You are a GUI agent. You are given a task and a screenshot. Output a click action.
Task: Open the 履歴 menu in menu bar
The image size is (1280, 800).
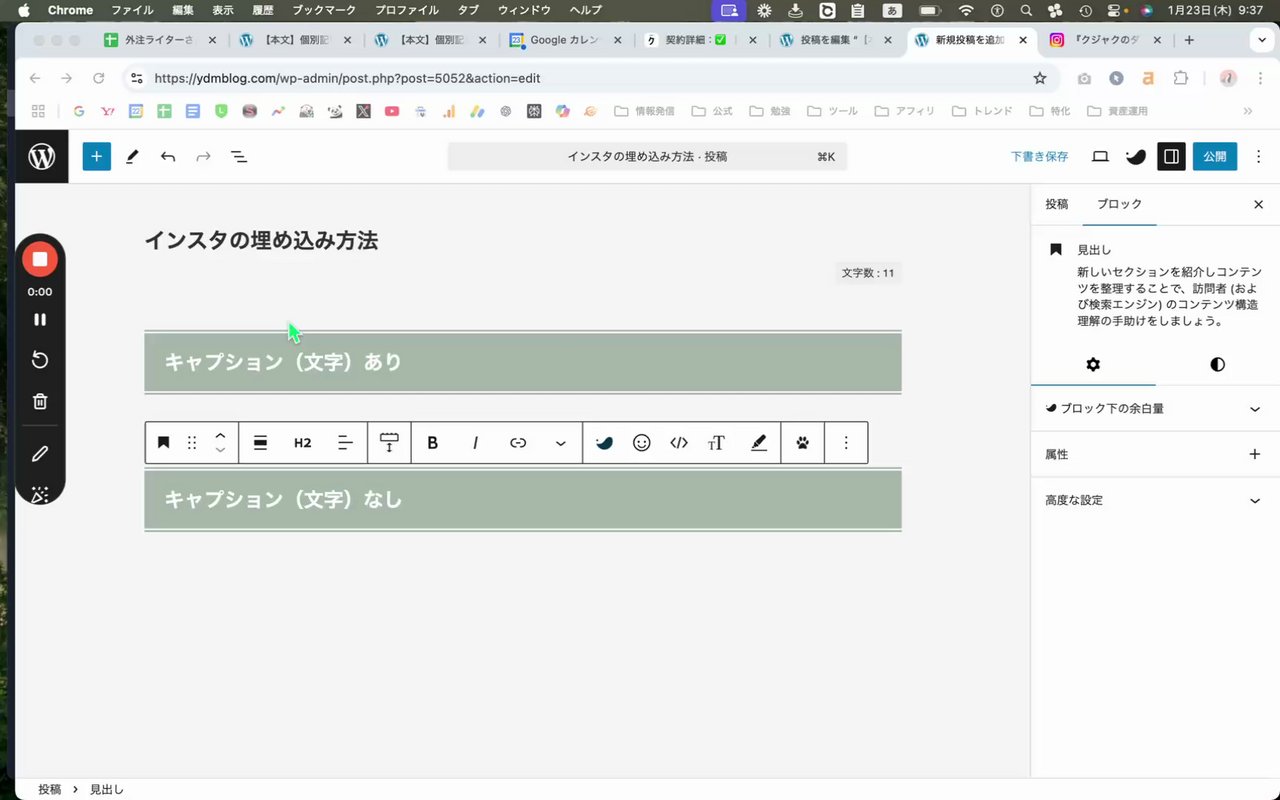click(262, 10)
